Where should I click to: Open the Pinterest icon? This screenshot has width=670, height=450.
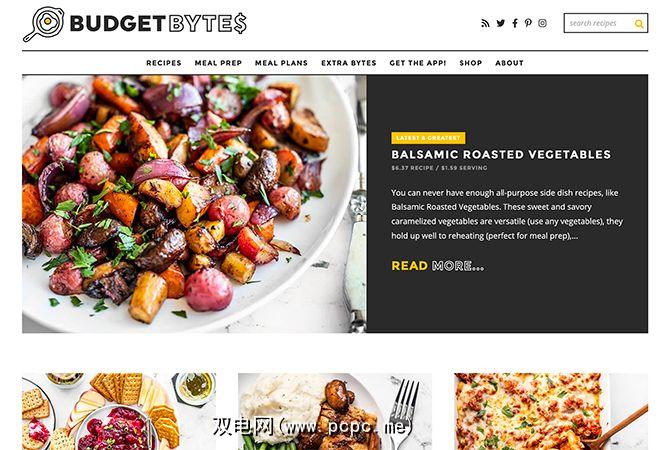pos(528,23)
